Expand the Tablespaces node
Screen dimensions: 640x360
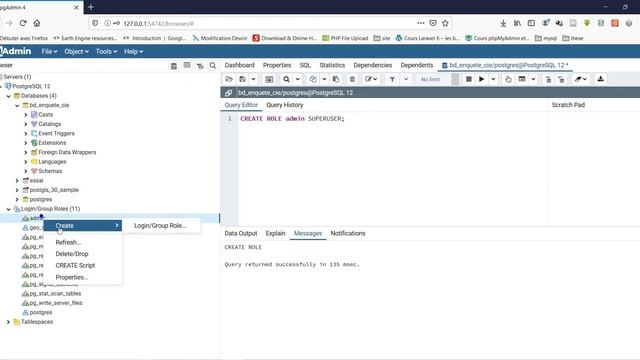(x=9, y=322)
